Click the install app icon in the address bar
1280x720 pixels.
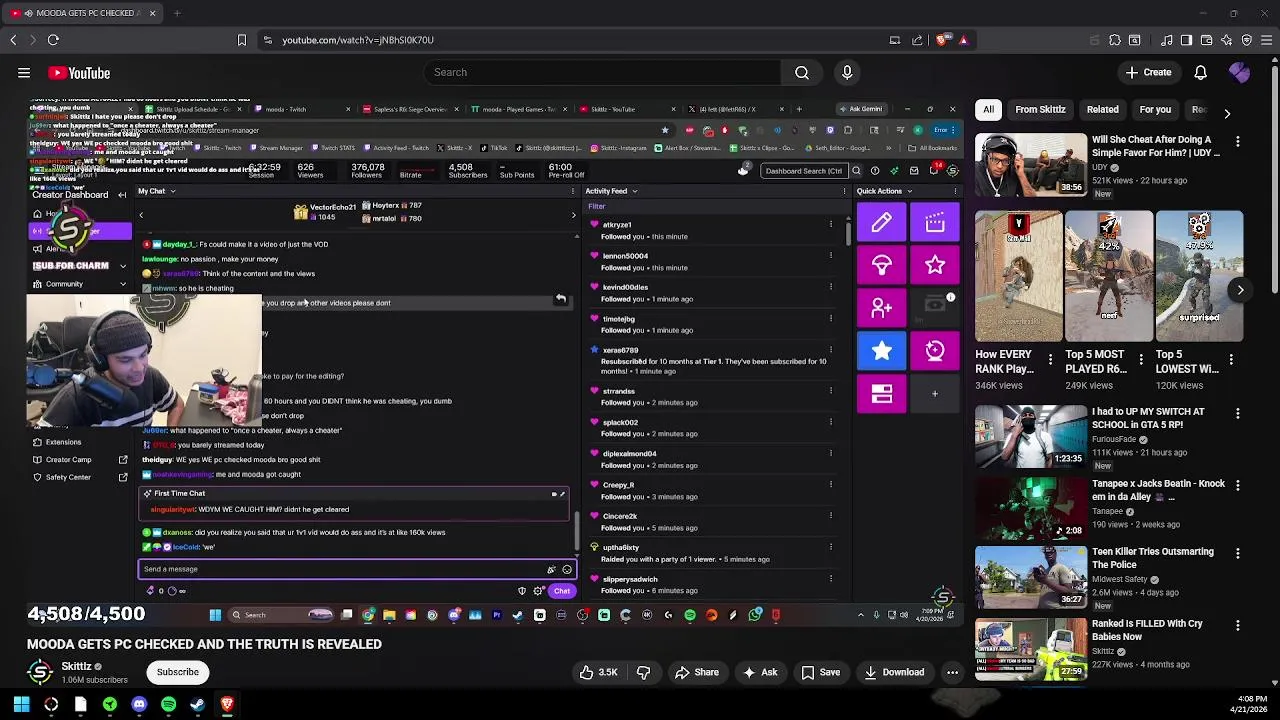click(x=895, y=40)
